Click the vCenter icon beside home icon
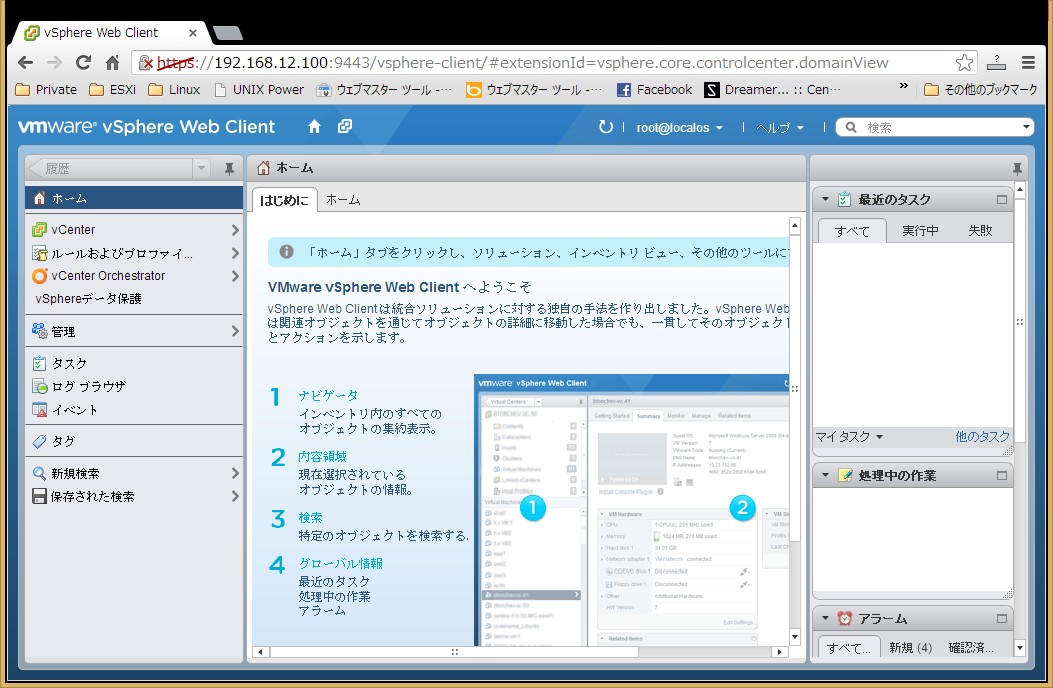Screen dimensions: 1053x688 (x=345, y=126)
